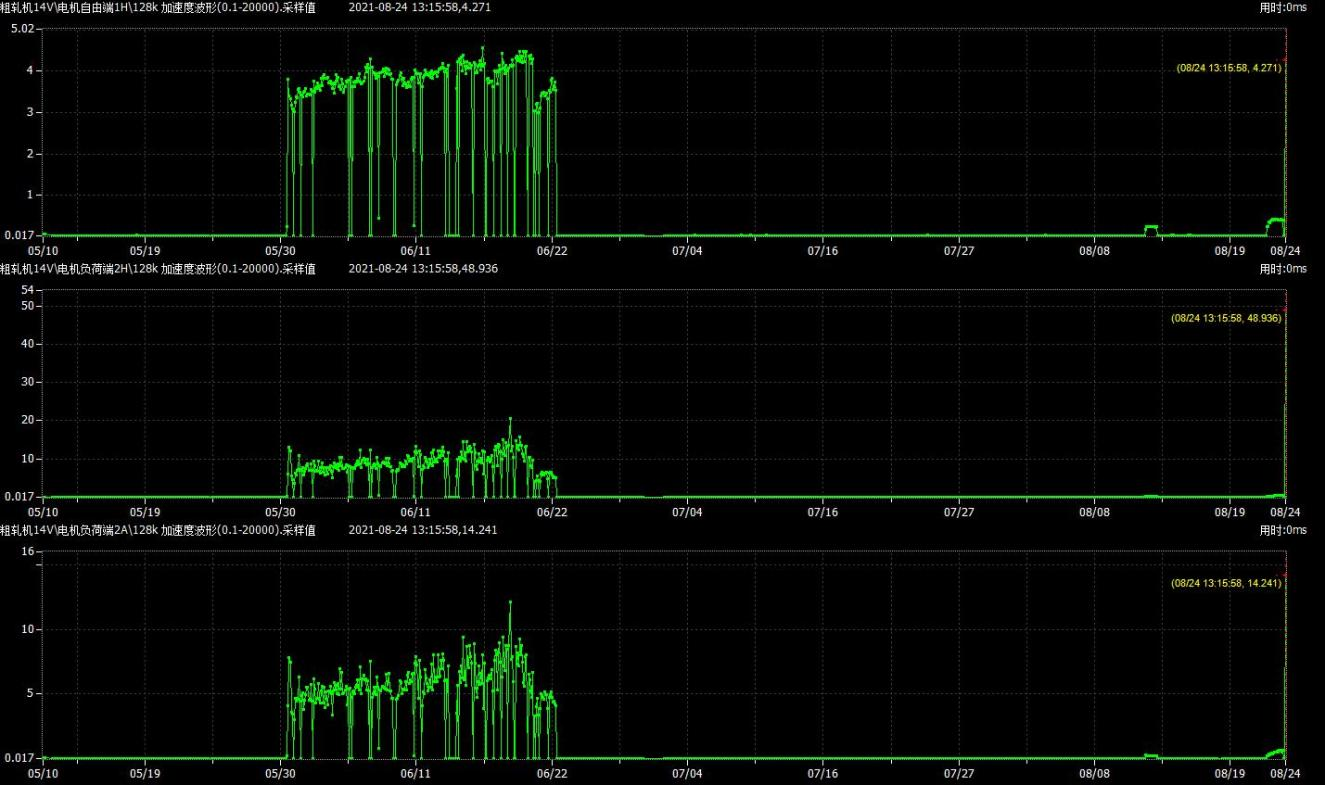Click the 用时:0ms label above top chart
Screen dimensions: 1325x785
[1282, 7]
